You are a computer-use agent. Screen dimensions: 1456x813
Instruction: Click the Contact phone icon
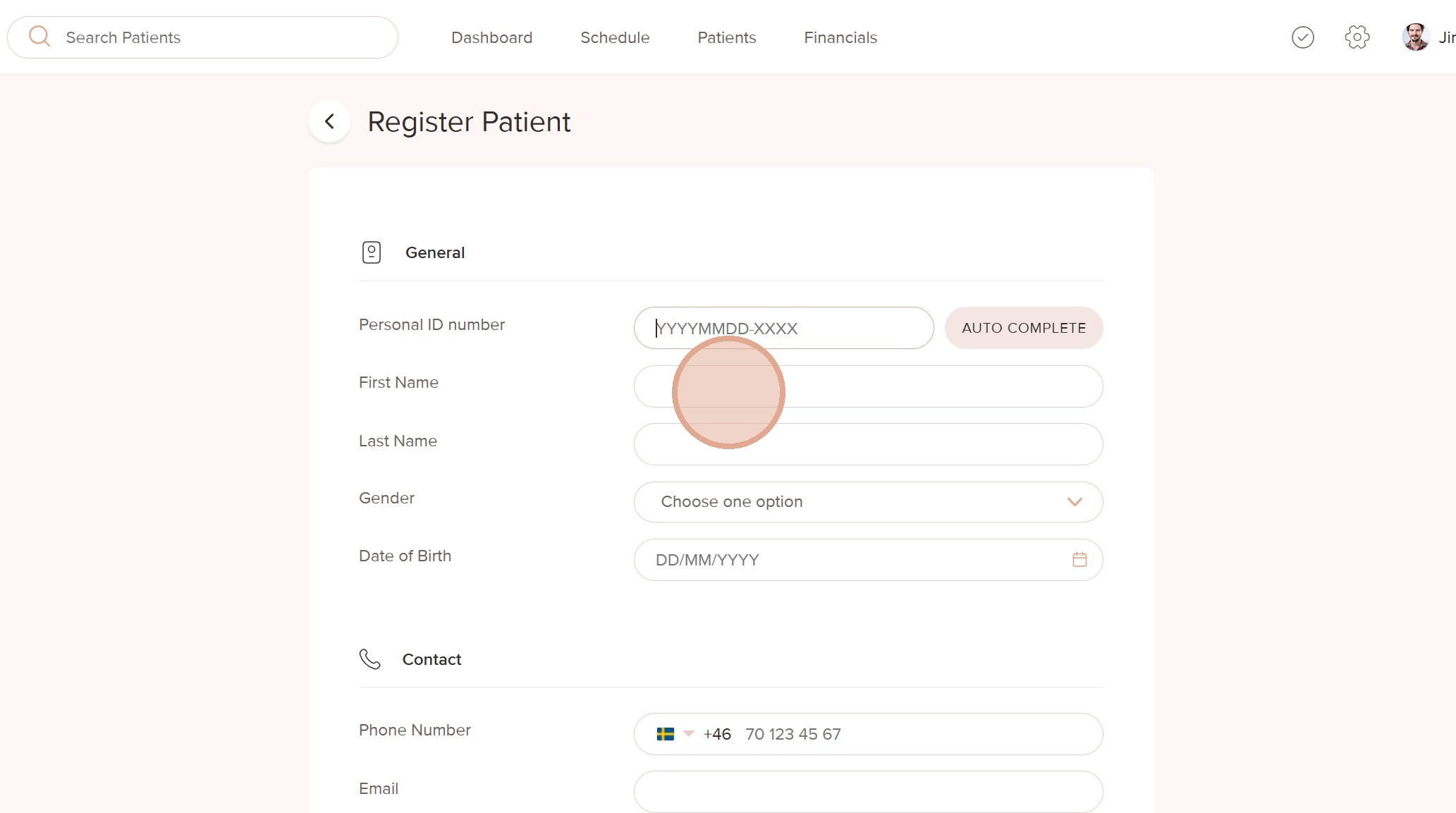(369, 659)
